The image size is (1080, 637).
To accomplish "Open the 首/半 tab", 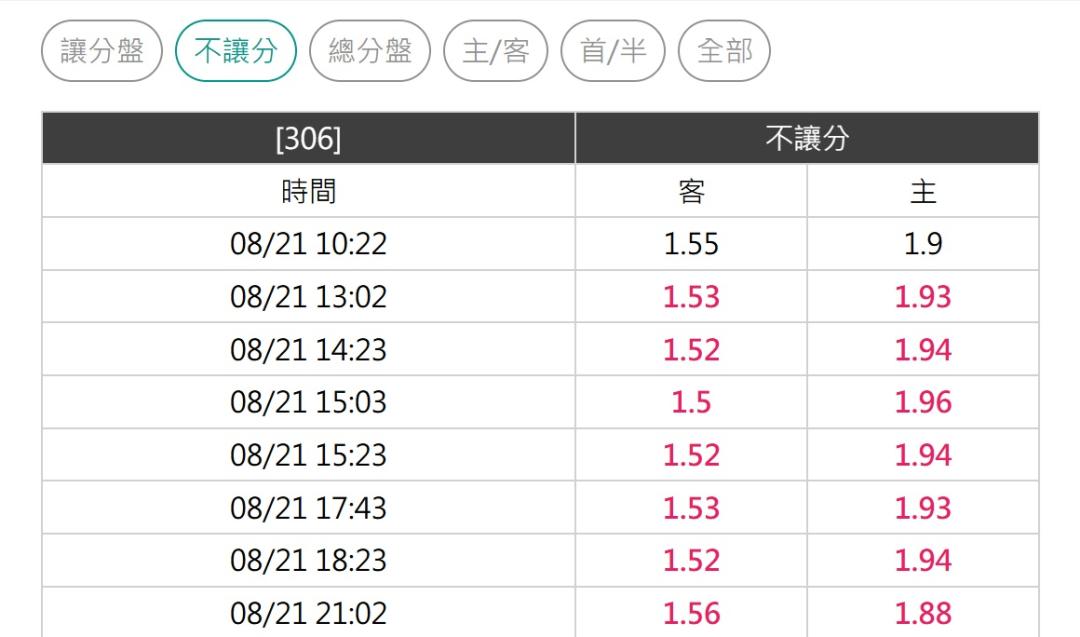I will tap(613, 51).
